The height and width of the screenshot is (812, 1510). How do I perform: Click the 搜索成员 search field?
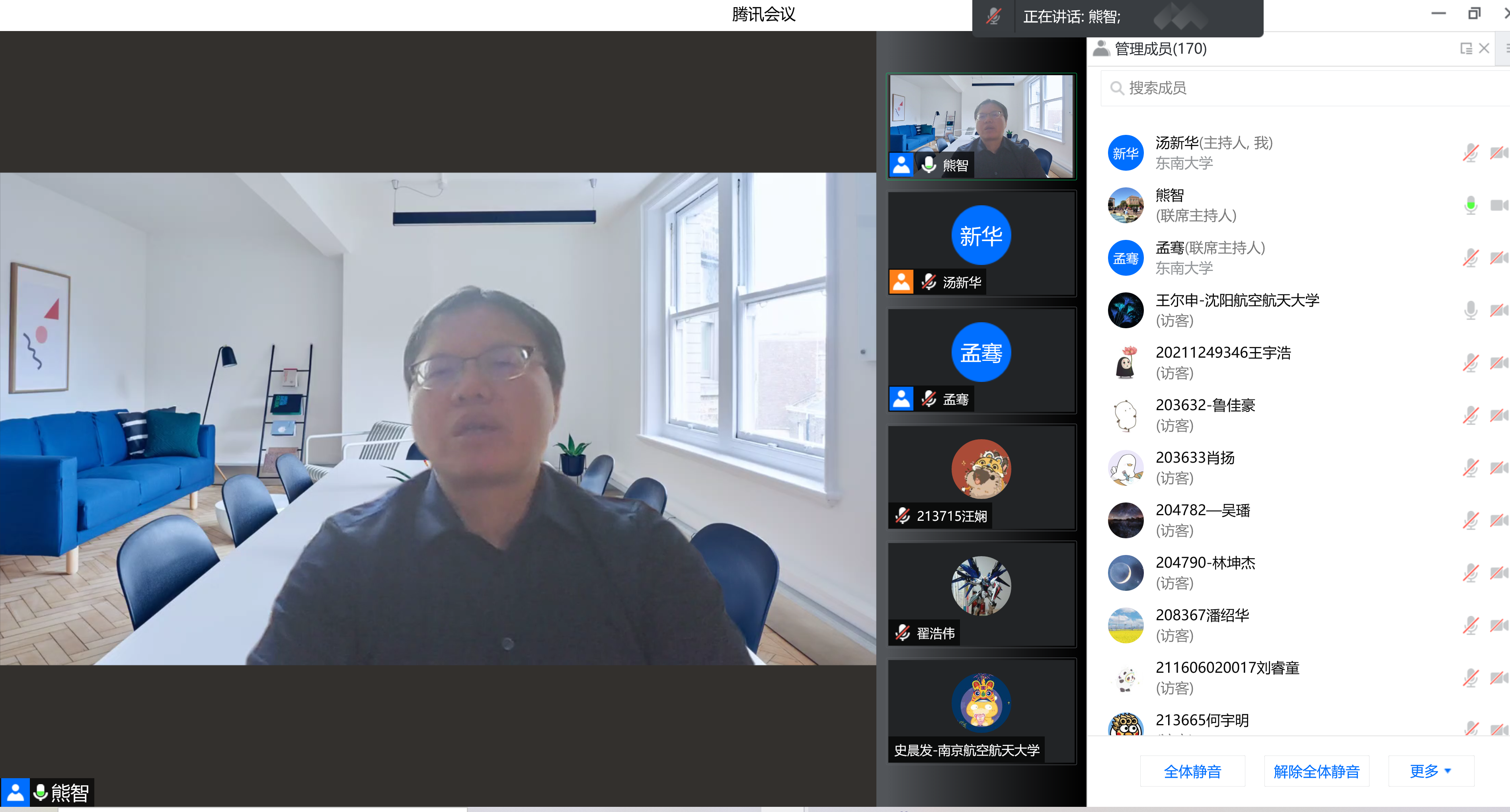click(1290, 88)
